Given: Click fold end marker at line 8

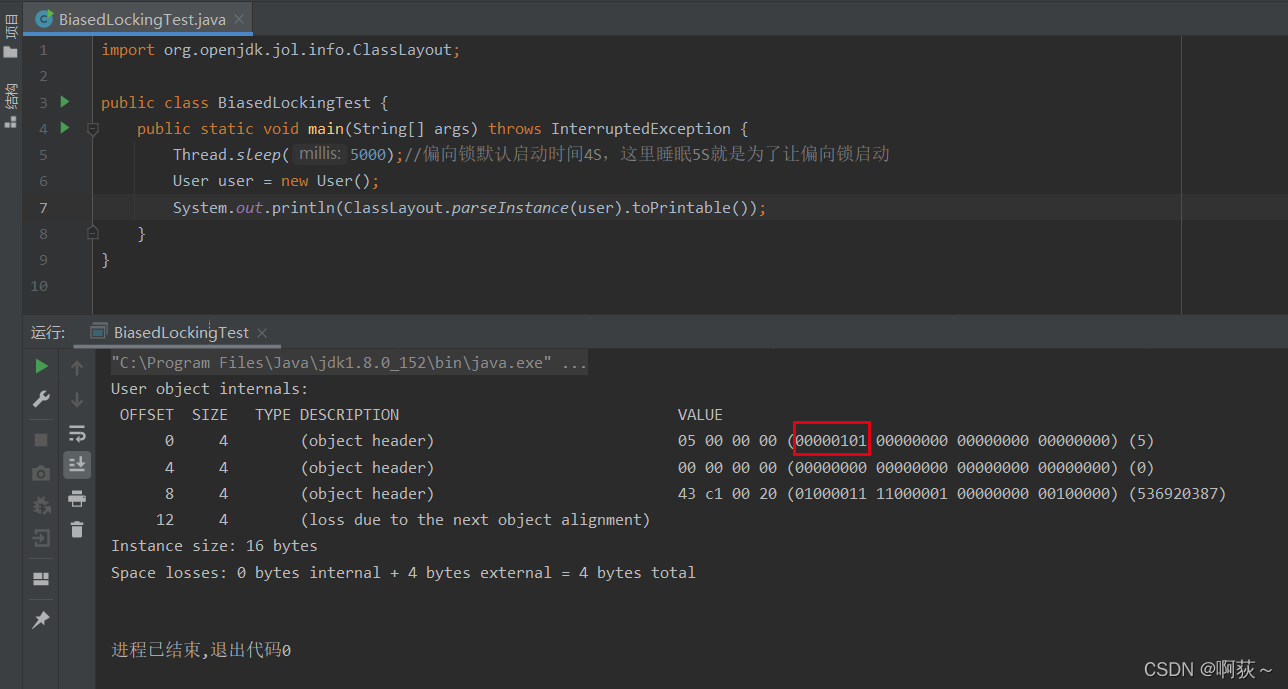Looking at the screenshot, I should pos(92,233).
